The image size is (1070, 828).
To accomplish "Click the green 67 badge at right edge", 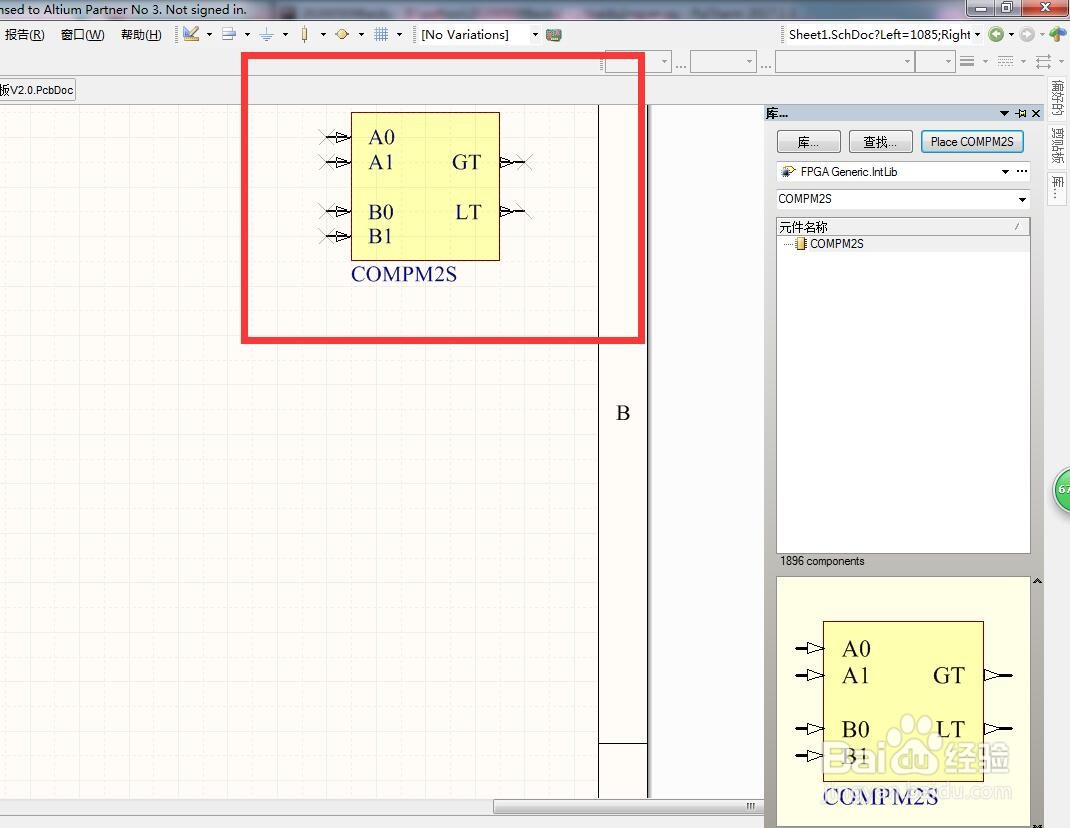I will coord(1062,489).
